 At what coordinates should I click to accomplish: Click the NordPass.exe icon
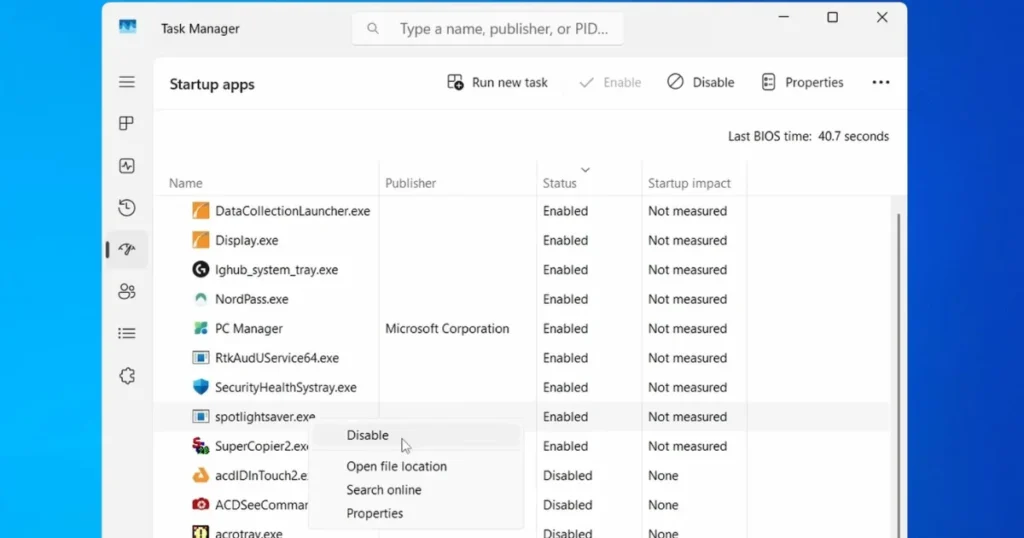(200, 299)
